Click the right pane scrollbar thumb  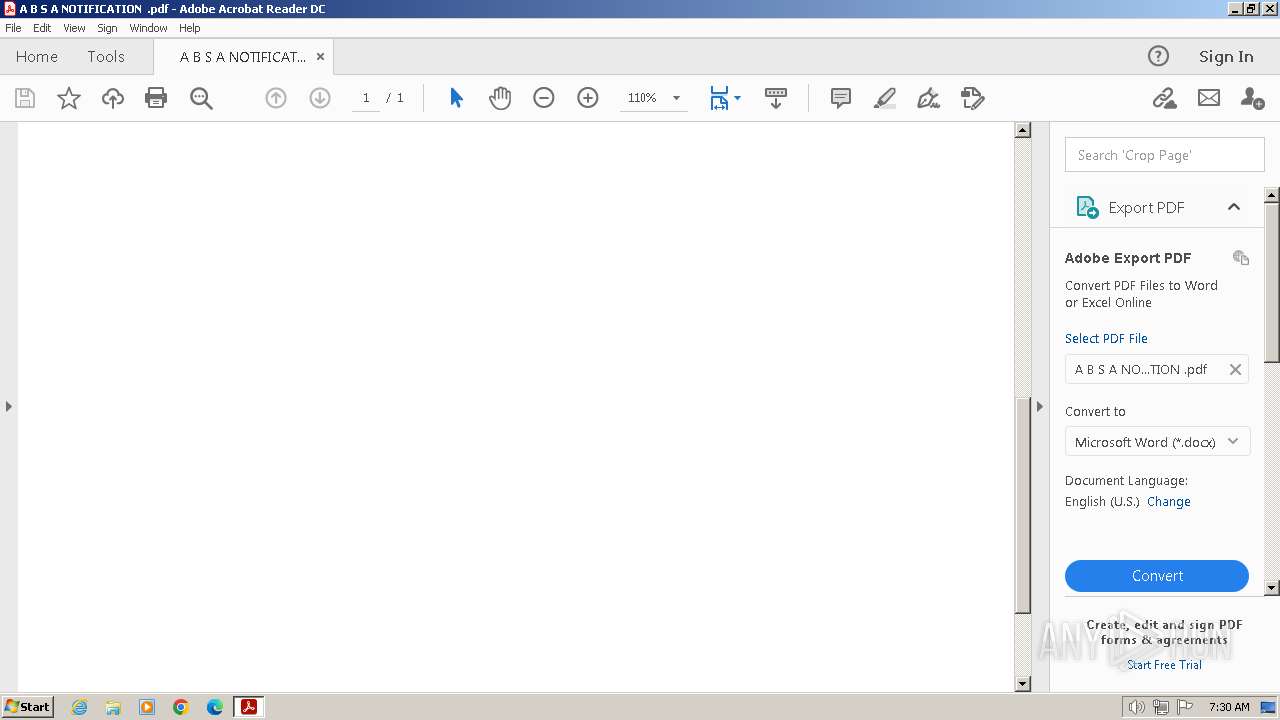tap(1272, 283)
